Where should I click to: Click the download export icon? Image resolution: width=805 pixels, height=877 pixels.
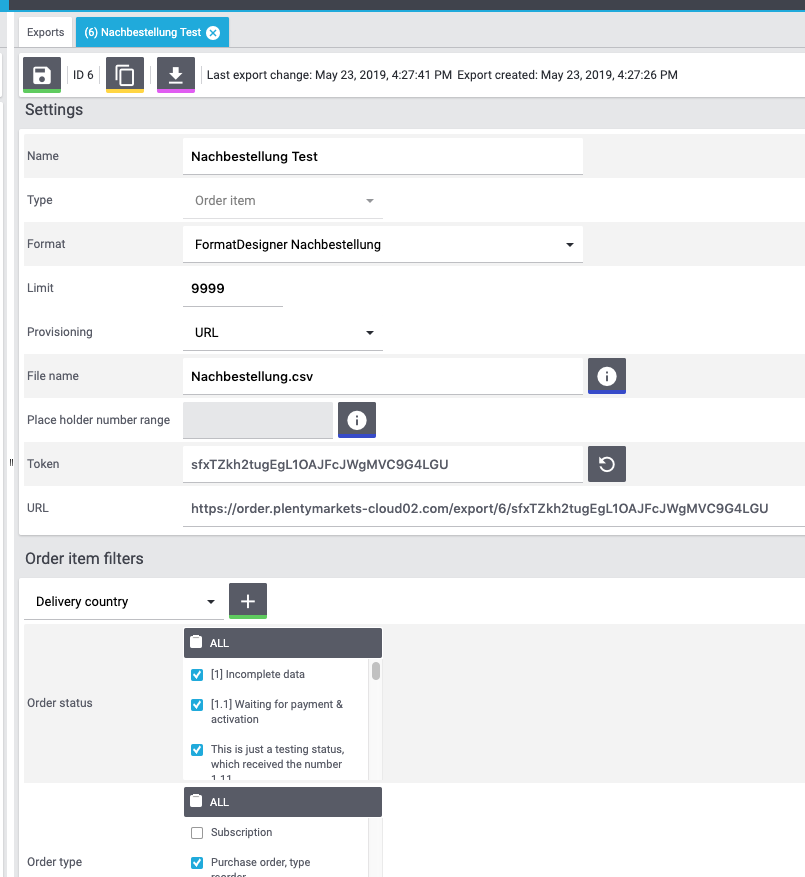(176, 75)
